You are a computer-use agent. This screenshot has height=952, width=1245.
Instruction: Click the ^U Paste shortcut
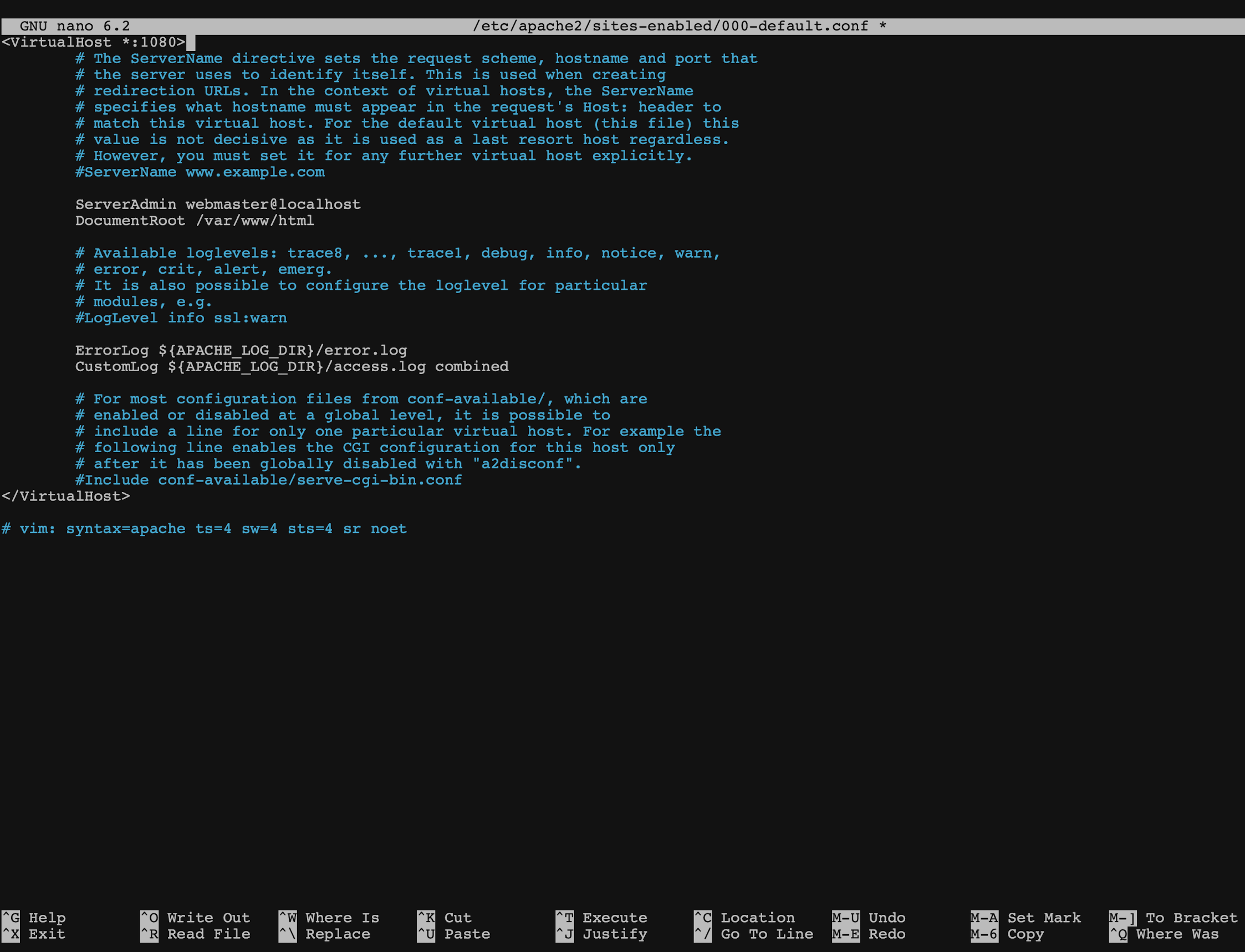(x=453, y=934)
